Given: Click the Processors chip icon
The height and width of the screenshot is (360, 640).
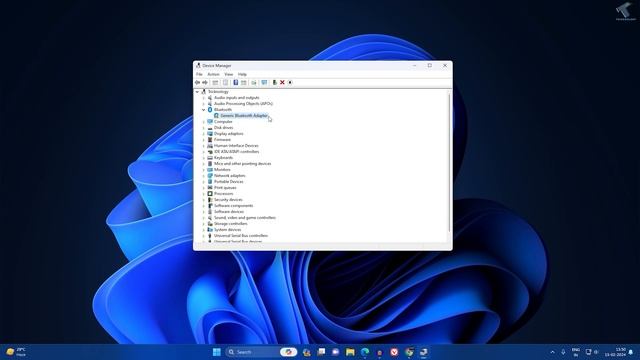Looking at the screenshot, I should 210,193.
